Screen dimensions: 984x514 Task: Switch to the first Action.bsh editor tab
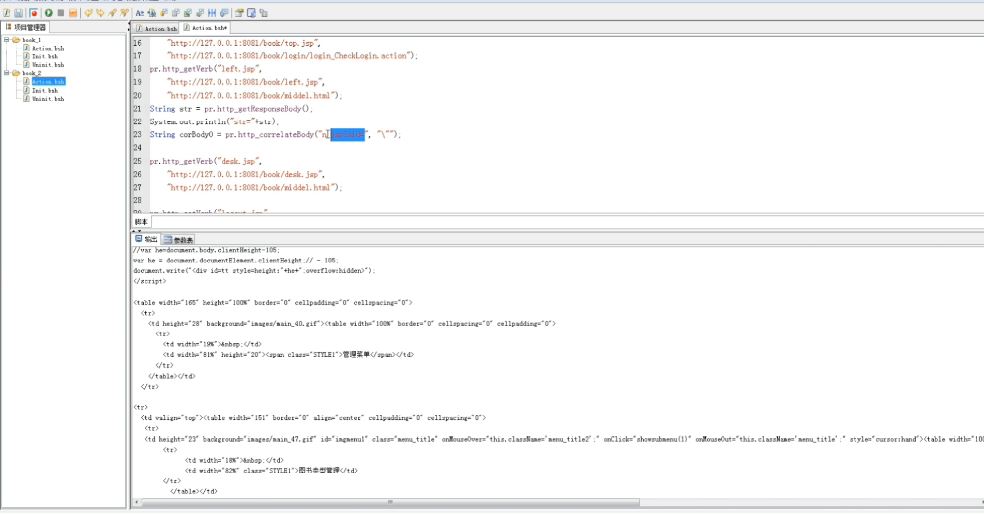tap(156, 29)
